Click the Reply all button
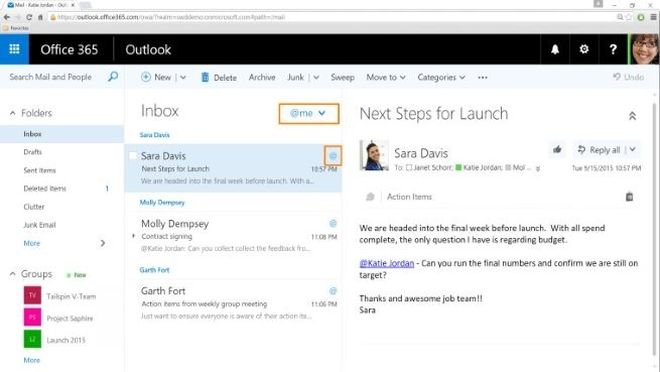Viewport: 660px width, 372px height. [x=600, y=150]
